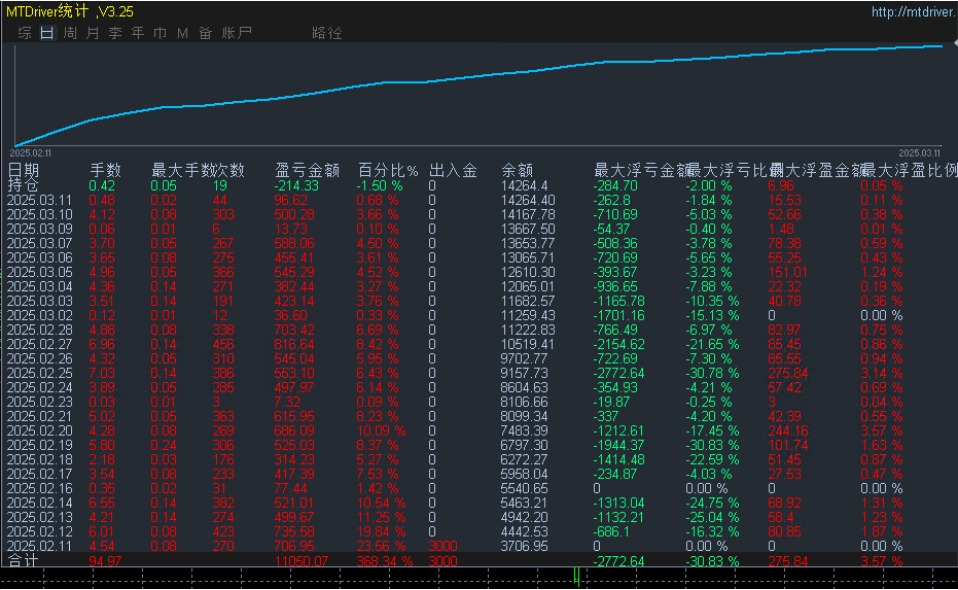Screen dimensions: 958x590
Task: Open the mtdriver website link
Action: coord(913,12)
